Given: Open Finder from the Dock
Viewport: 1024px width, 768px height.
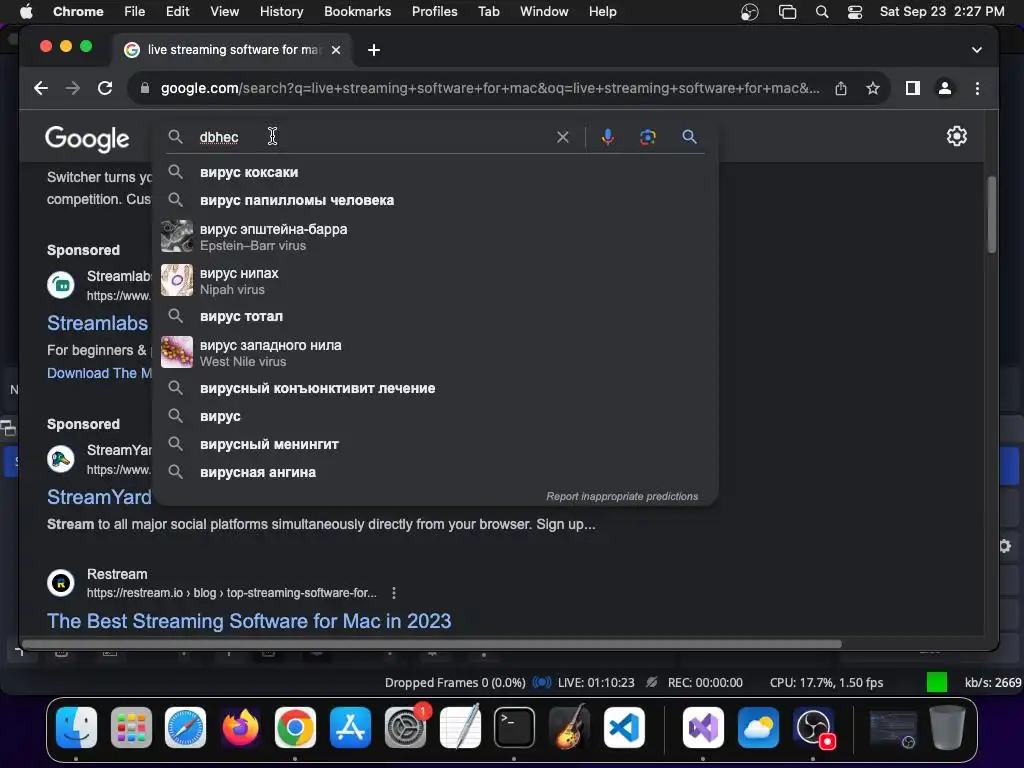Looking at the screenshot, I should (76, 727).
